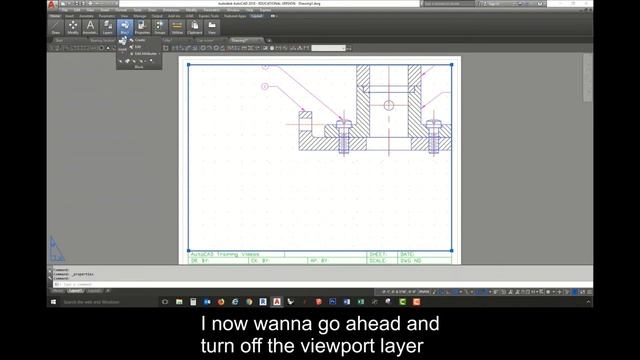Open the Utilities ribbon panel
Viewport: 640px width, 360px height.
[177, 27]
